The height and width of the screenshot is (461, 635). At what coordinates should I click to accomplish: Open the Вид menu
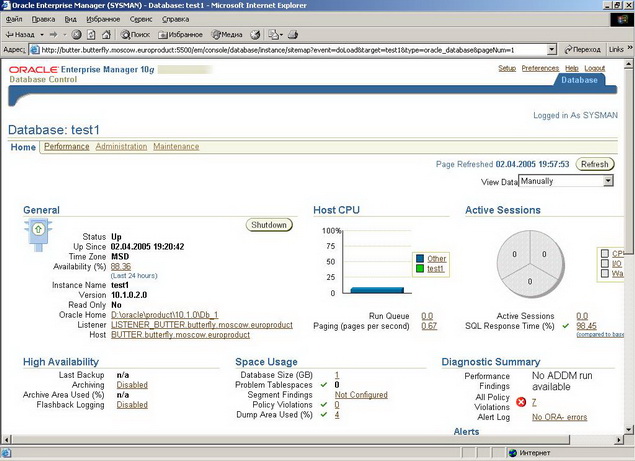coord(70,19)
